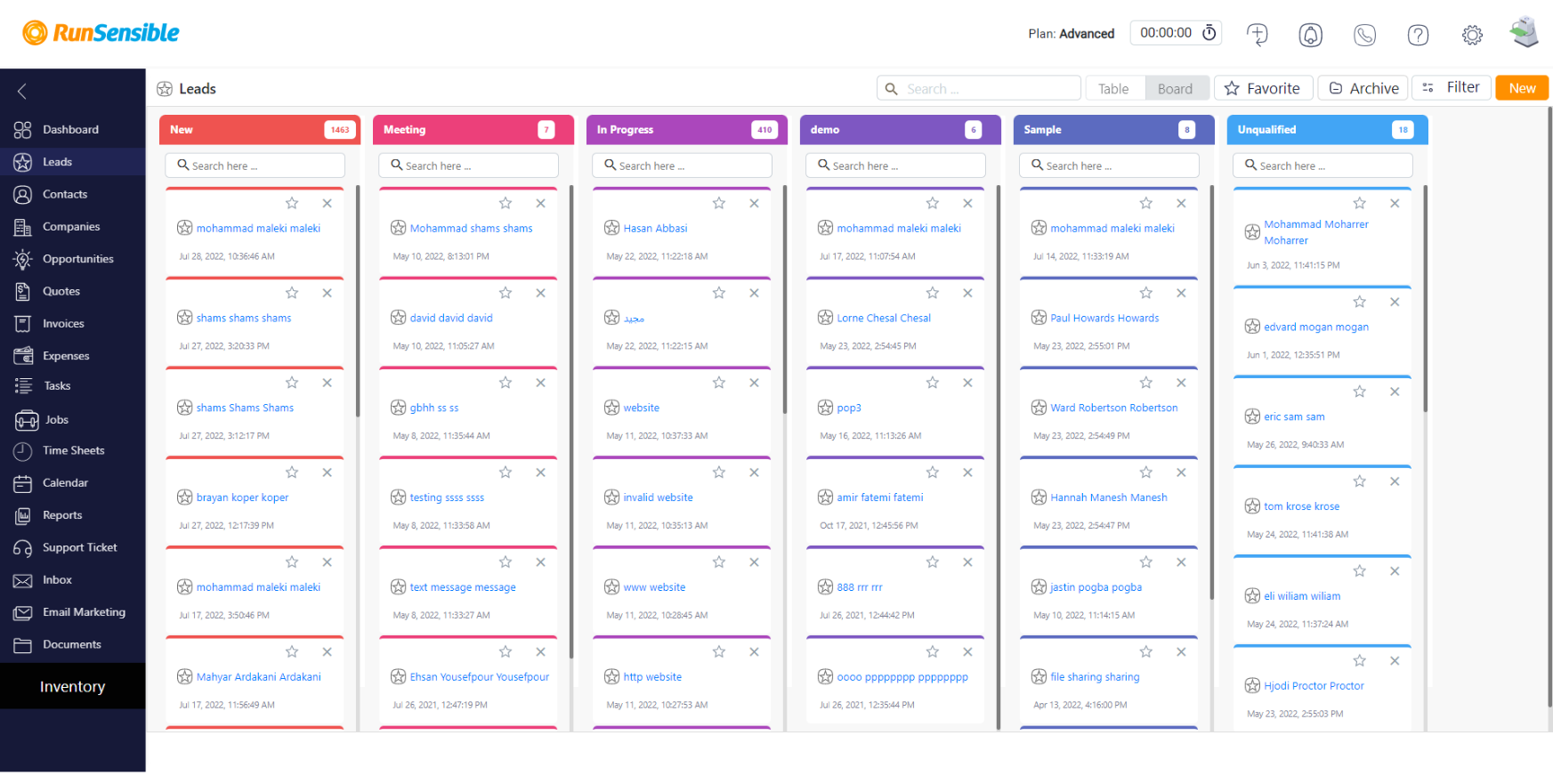Remove the Ward Robertson Robertson card
This screenshot has height=784, width=1553.
click(1181, 383)
